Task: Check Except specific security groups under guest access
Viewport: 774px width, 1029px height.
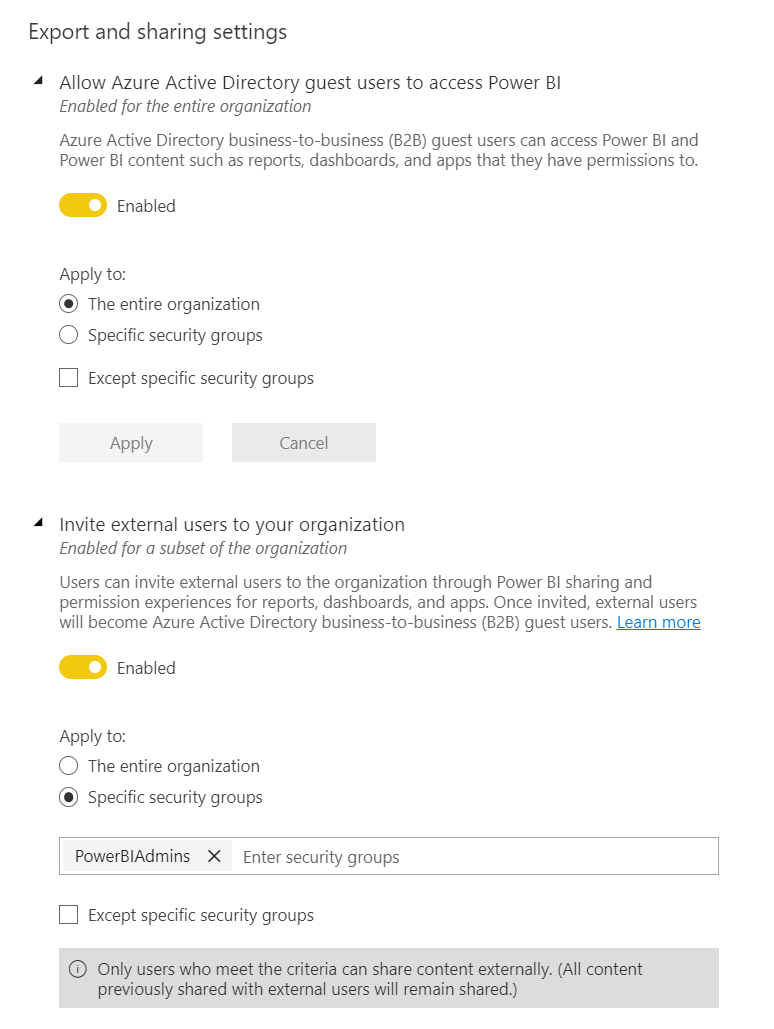Action: pyautogui.click(x=68, y=378)
